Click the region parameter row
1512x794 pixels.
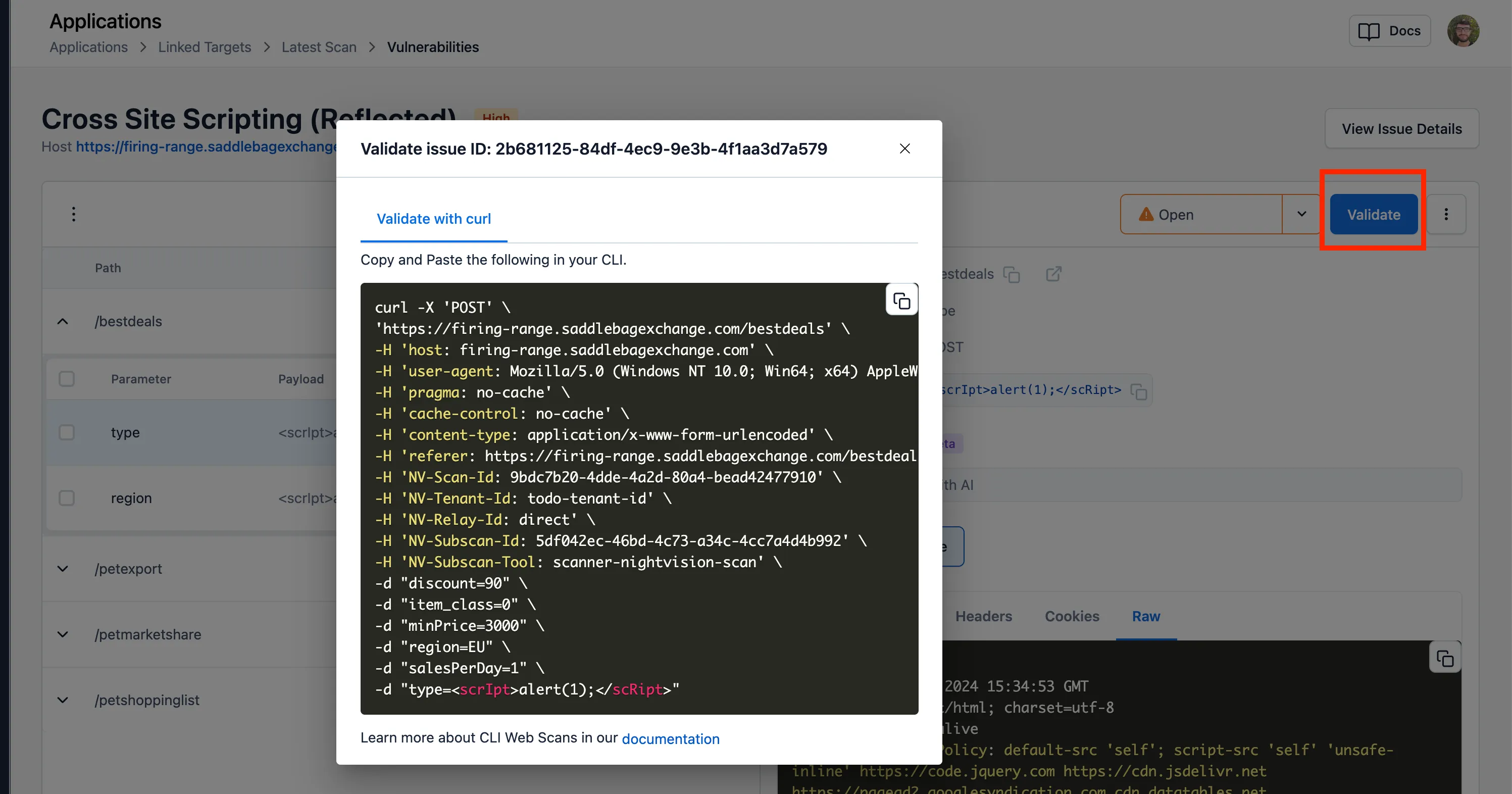191,498
